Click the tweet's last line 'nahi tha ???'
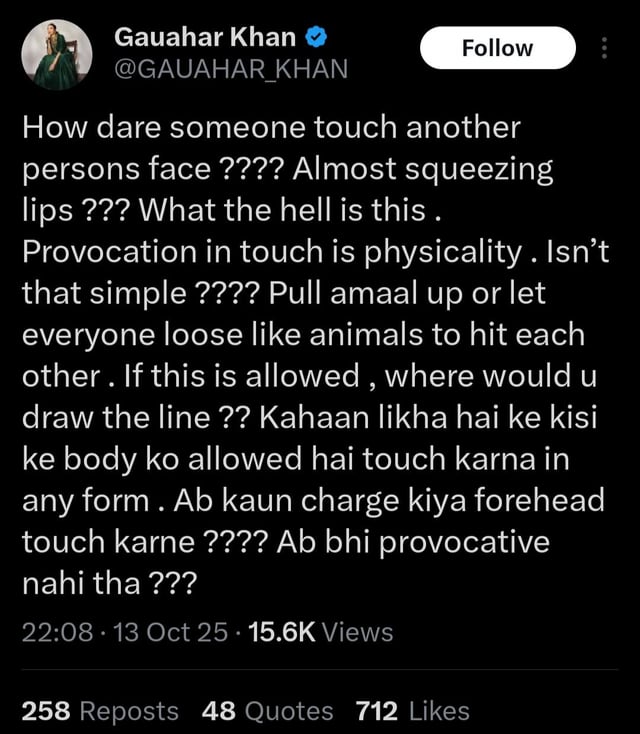The height and width of the screenshot is (734, 640). (110, 583)
